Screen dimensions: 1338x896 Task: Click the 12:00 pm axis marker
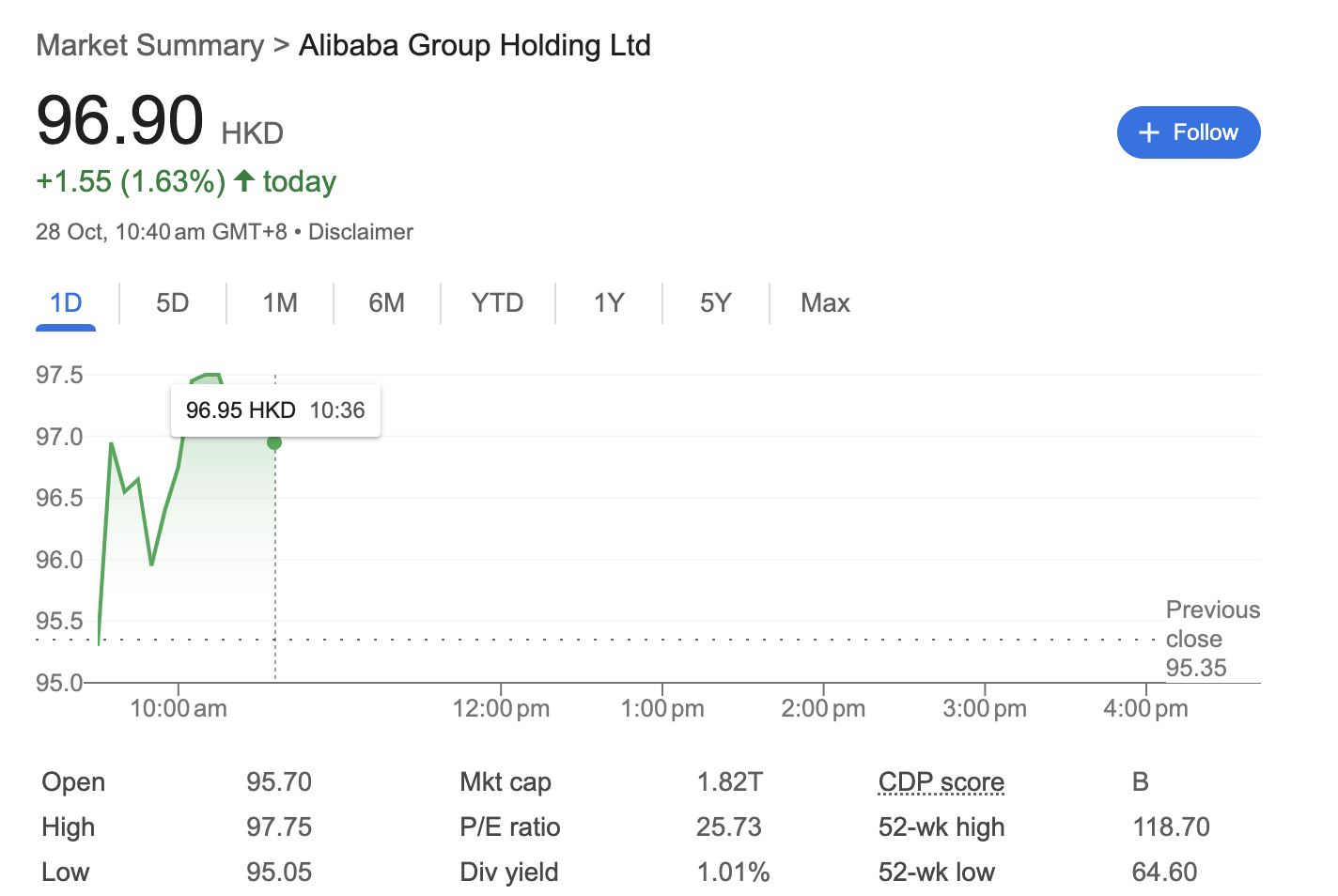point(501,708)
